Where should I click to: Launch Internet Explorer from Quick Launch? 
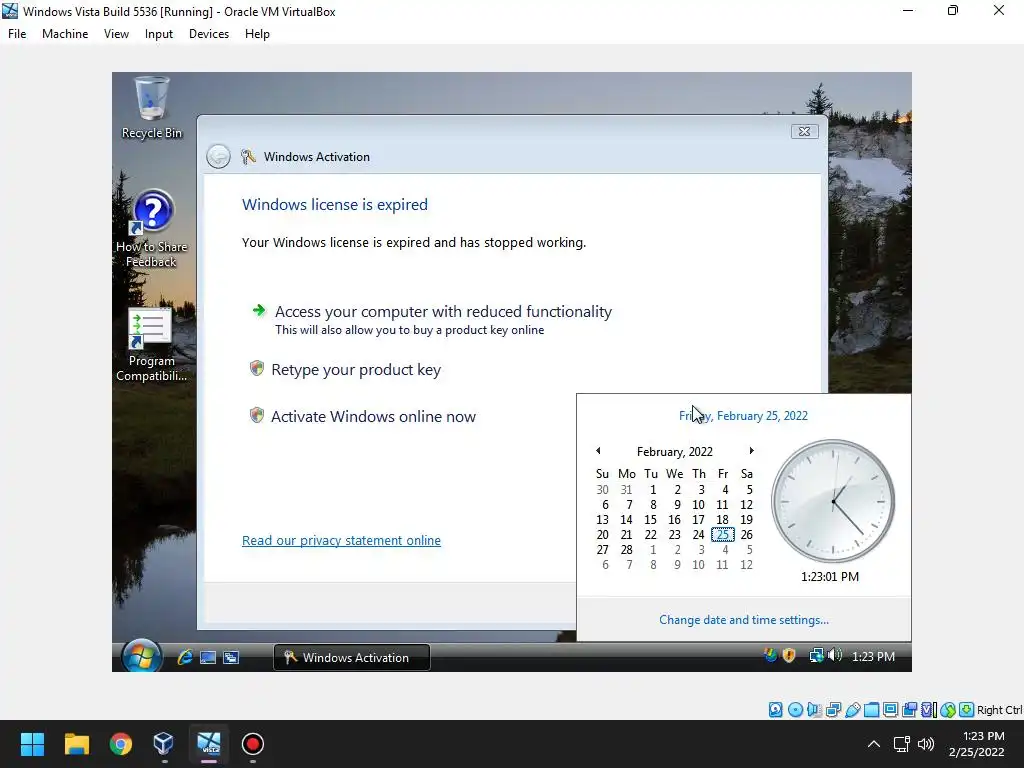(x=185, y=657)
